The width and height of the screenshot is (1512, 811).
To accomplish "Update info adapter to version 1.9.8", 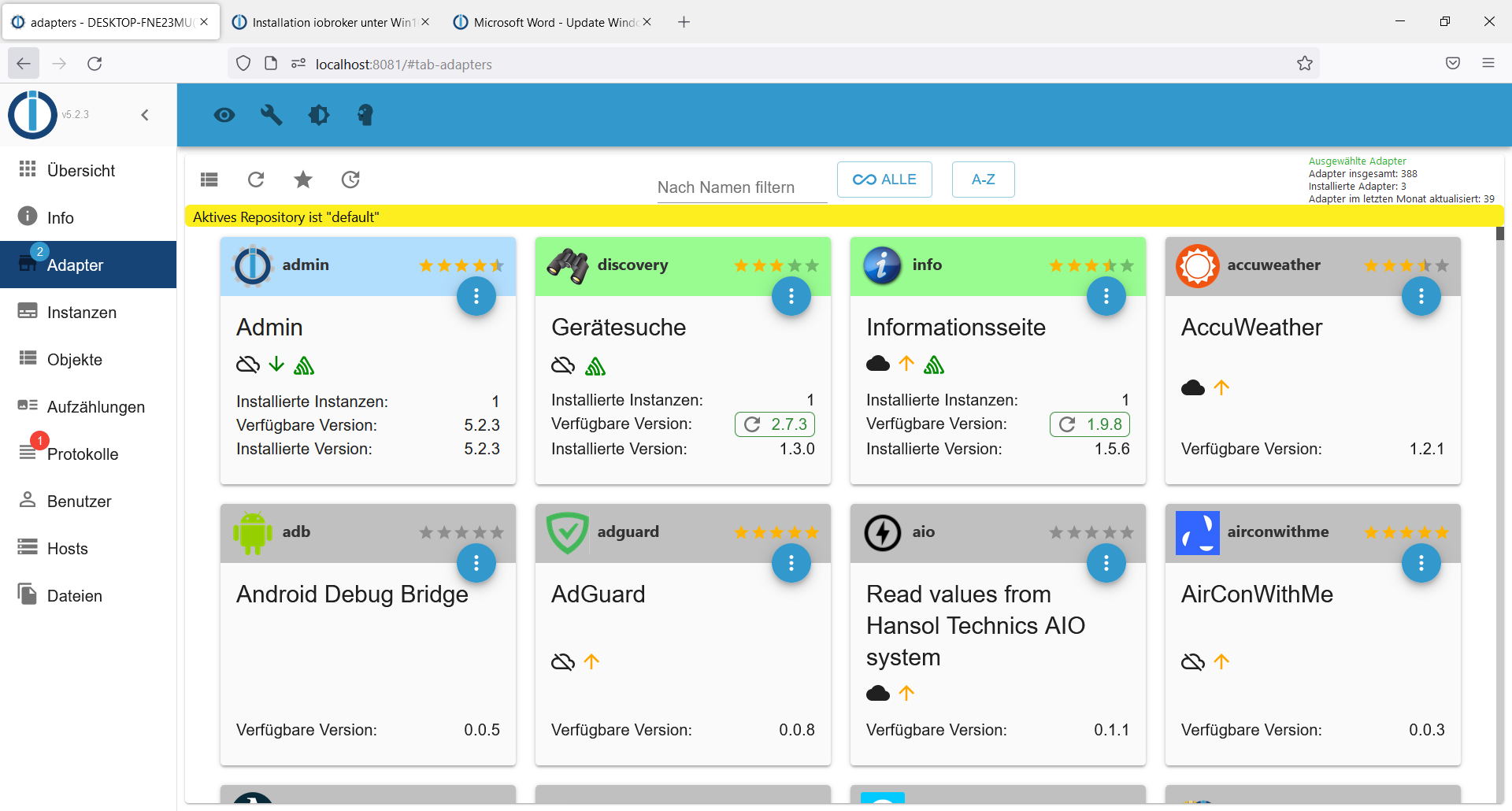I will click(x=1090, y=424).
